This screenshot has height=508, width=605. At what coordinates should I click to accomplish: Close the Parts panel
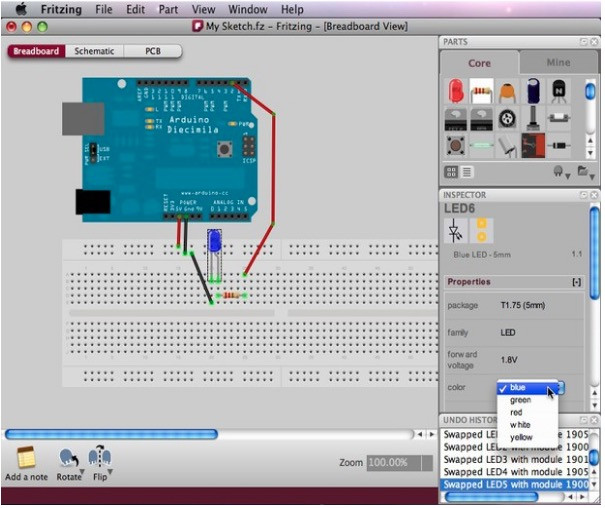(x=594, y=41)
